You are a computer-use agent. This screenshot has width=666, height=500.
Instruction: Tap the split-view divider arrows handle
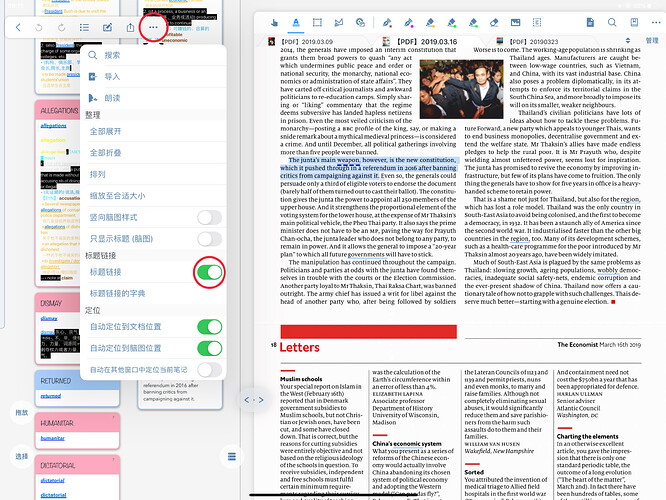pyautogui.click(x=254, y=400)
